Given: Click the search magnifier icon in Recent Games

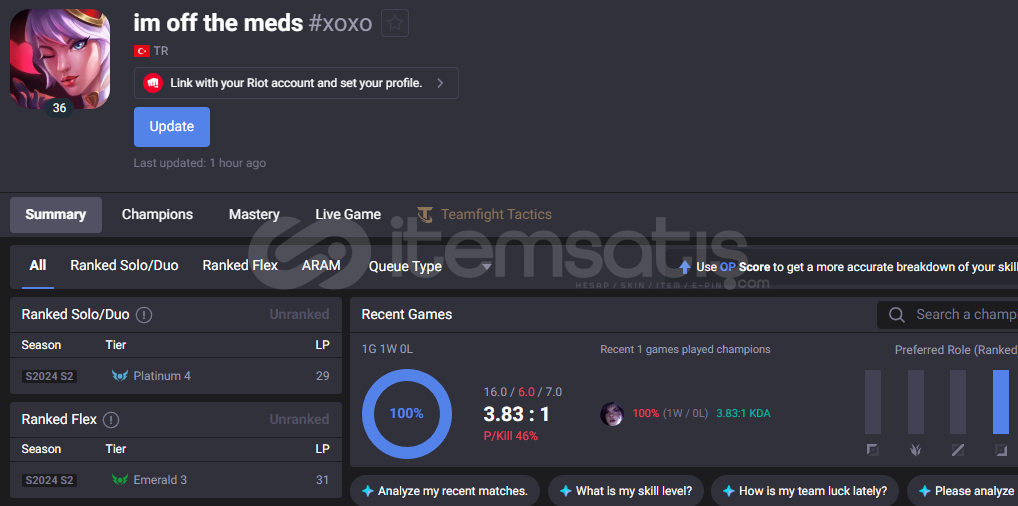Looking at the screenshot, I should [x=897, y=315].
